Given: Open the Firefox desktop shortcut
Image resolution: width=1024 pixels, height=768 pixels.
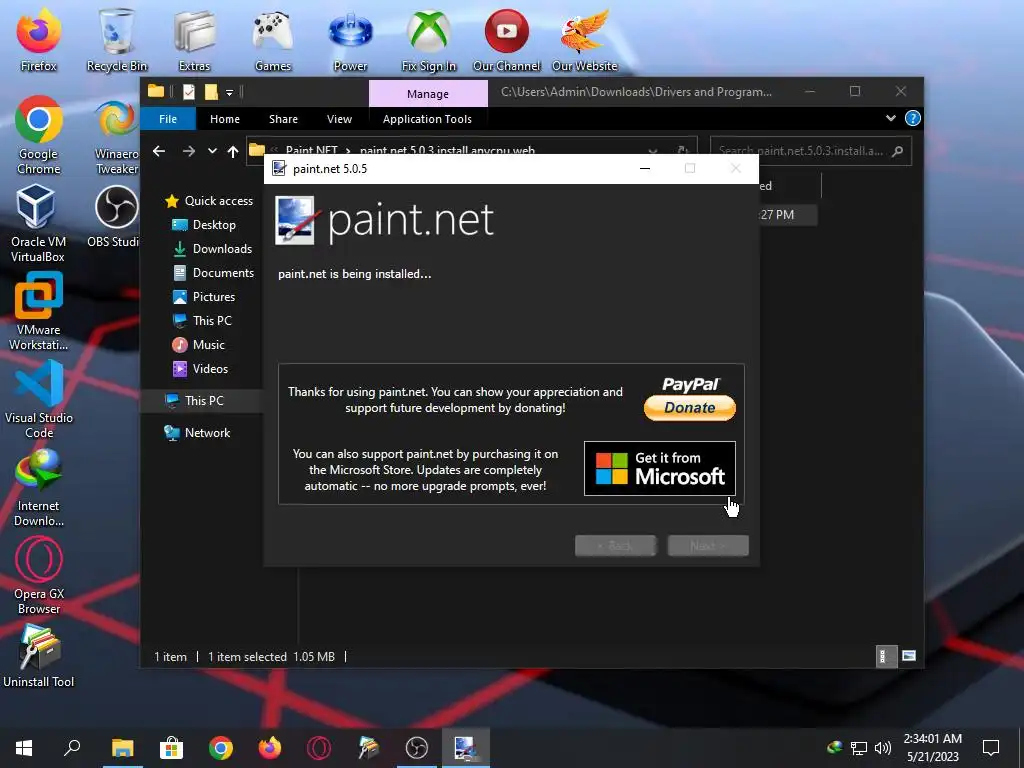Looking at the screenshot, I should [x=39, y=39].
